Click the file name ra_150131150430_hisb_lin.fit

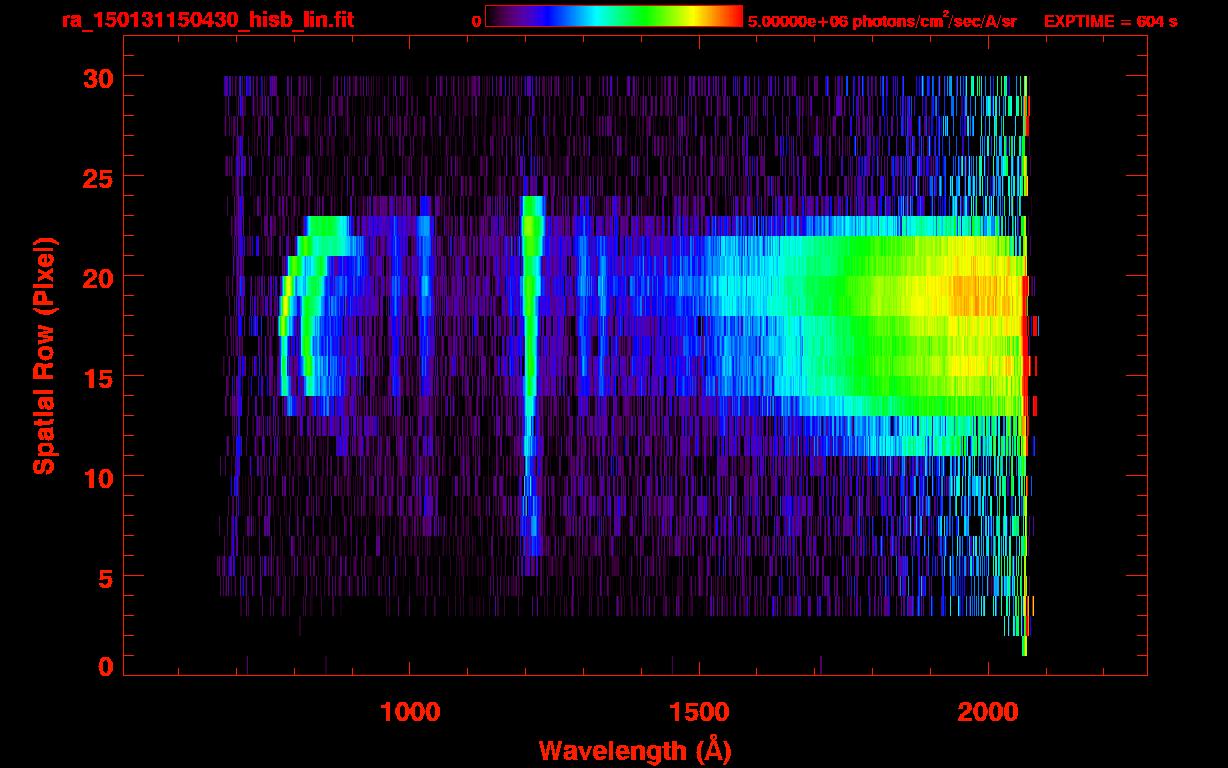point(207,21)
